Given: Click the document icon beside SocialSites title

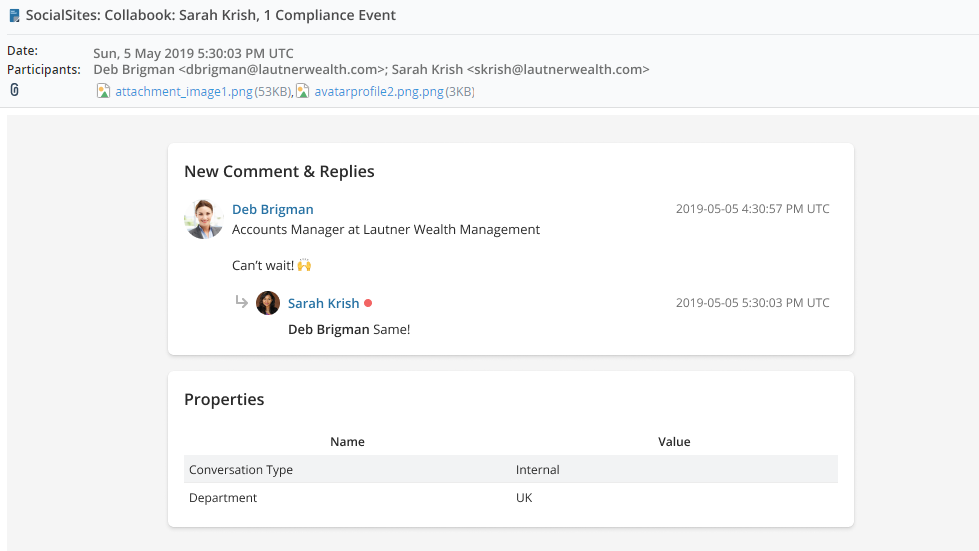Looking at the screenshot, I should [14, 16].
